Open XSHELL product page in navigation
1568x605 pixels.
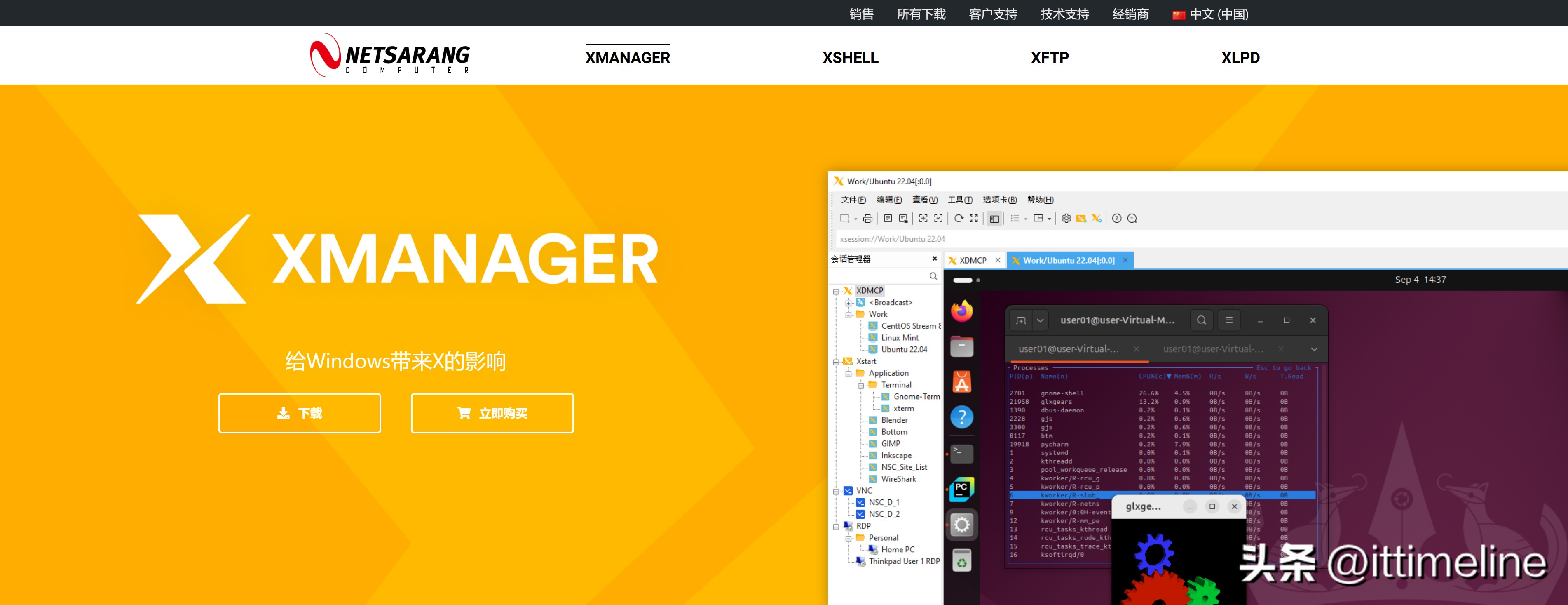pyautogui.click(x=850, y=58)
